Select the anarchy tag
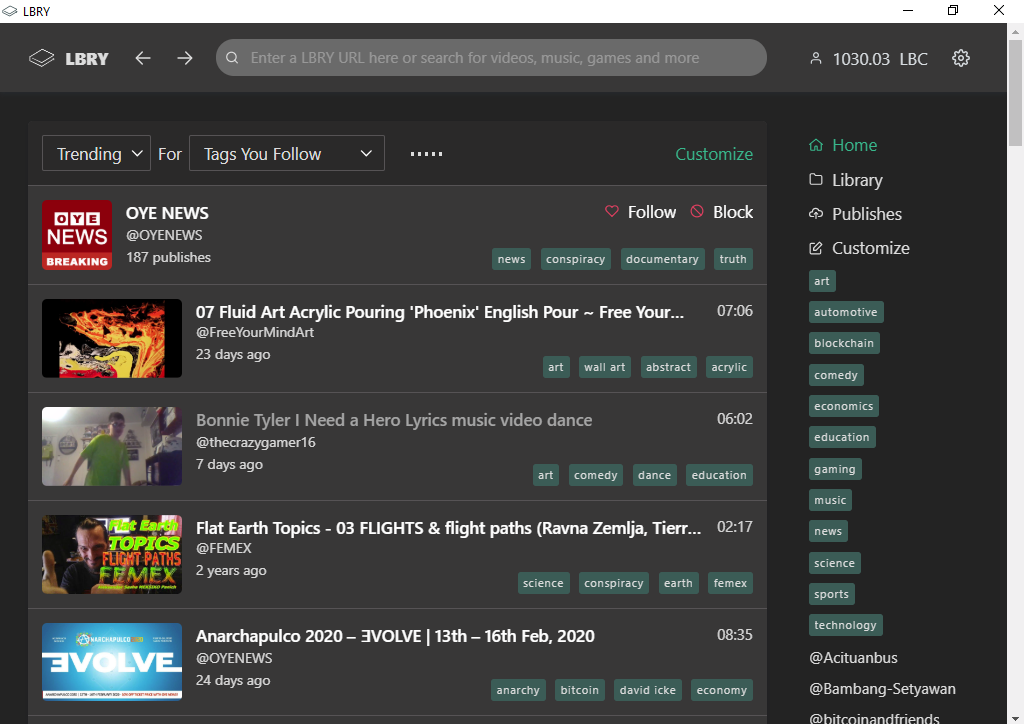The width and height of the screenshot is (1024, 724). pyautogui.click(x=518, y=690)
